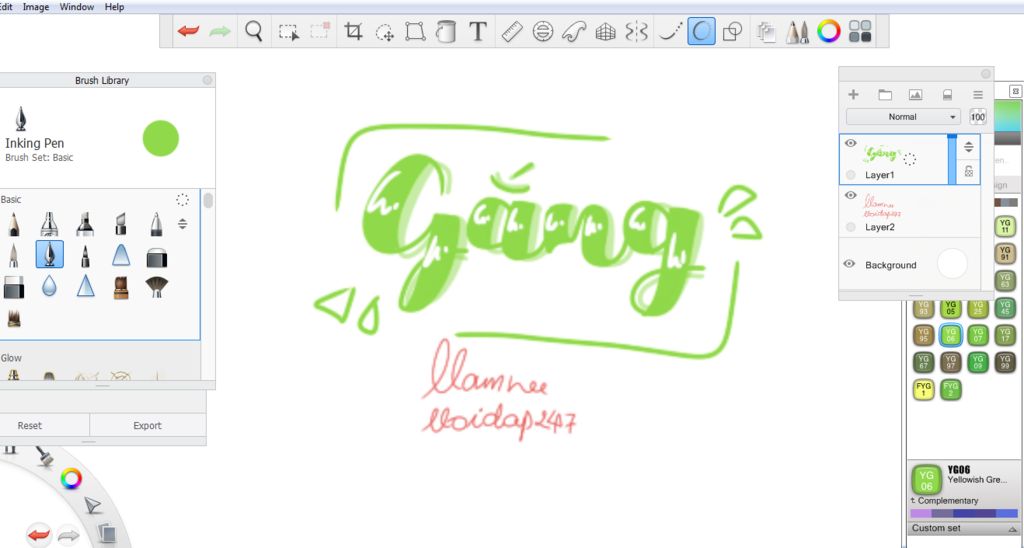Open the Draw Style shapes tool

733,31
